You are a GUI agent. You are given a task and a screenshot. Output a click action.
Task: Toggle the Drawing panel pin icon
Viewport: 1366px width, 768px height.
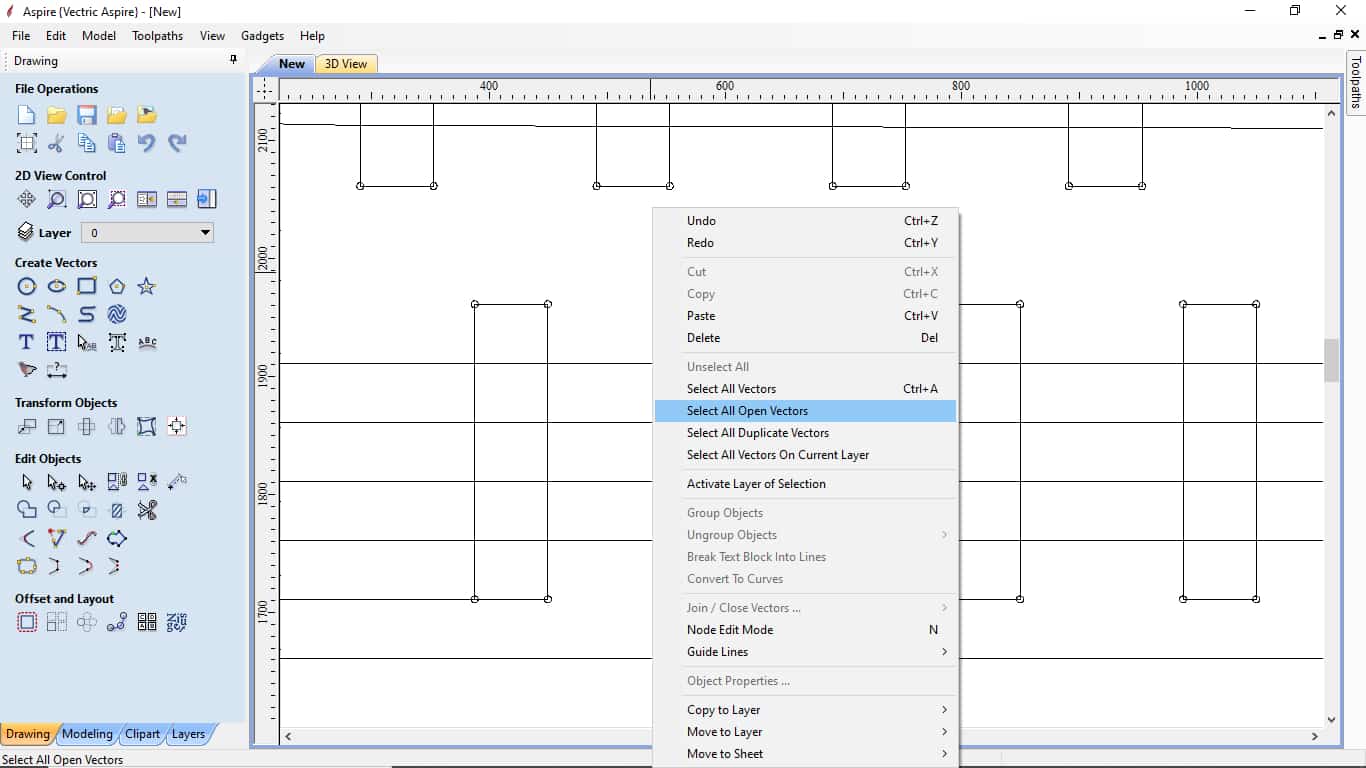click(x=234, y=60)
